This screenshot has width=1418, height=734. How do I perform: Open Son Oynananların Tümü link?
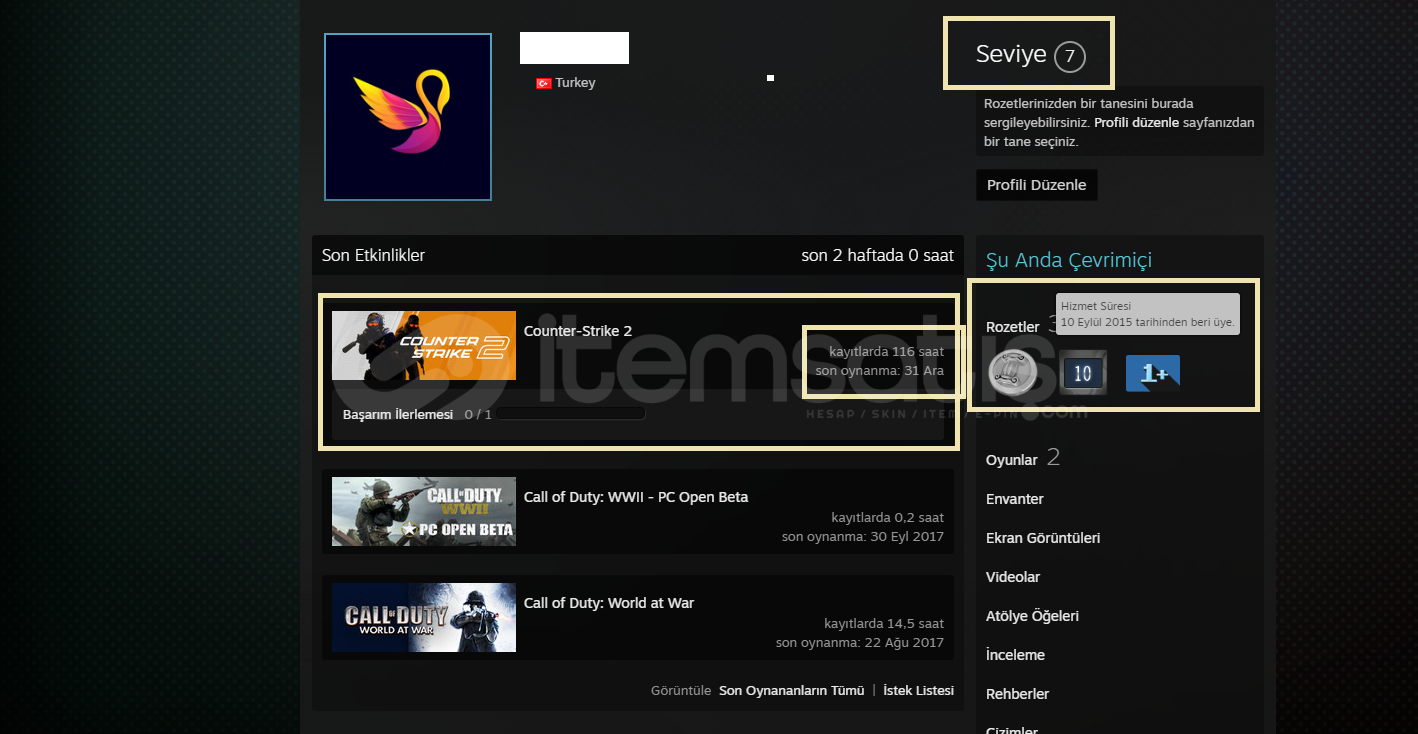tap(792, 691)
